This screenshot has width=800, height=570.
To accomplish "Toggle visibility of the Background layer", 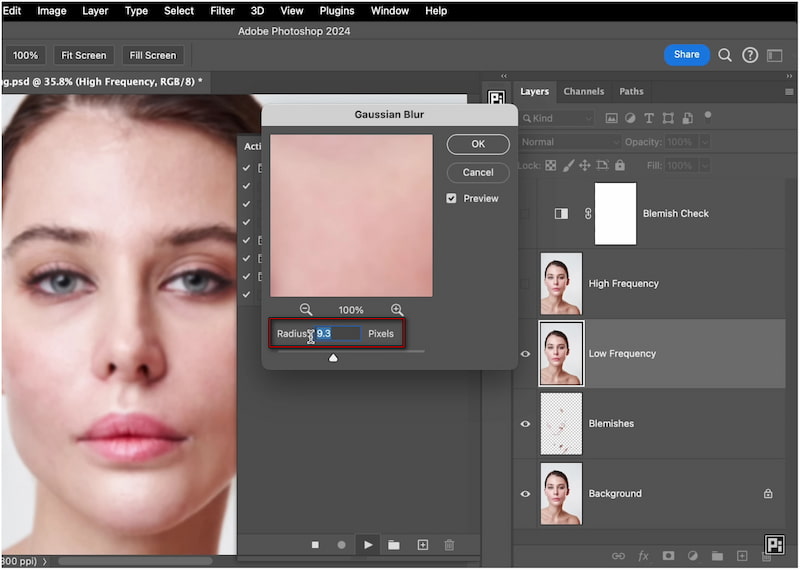I will coord(525,494).
